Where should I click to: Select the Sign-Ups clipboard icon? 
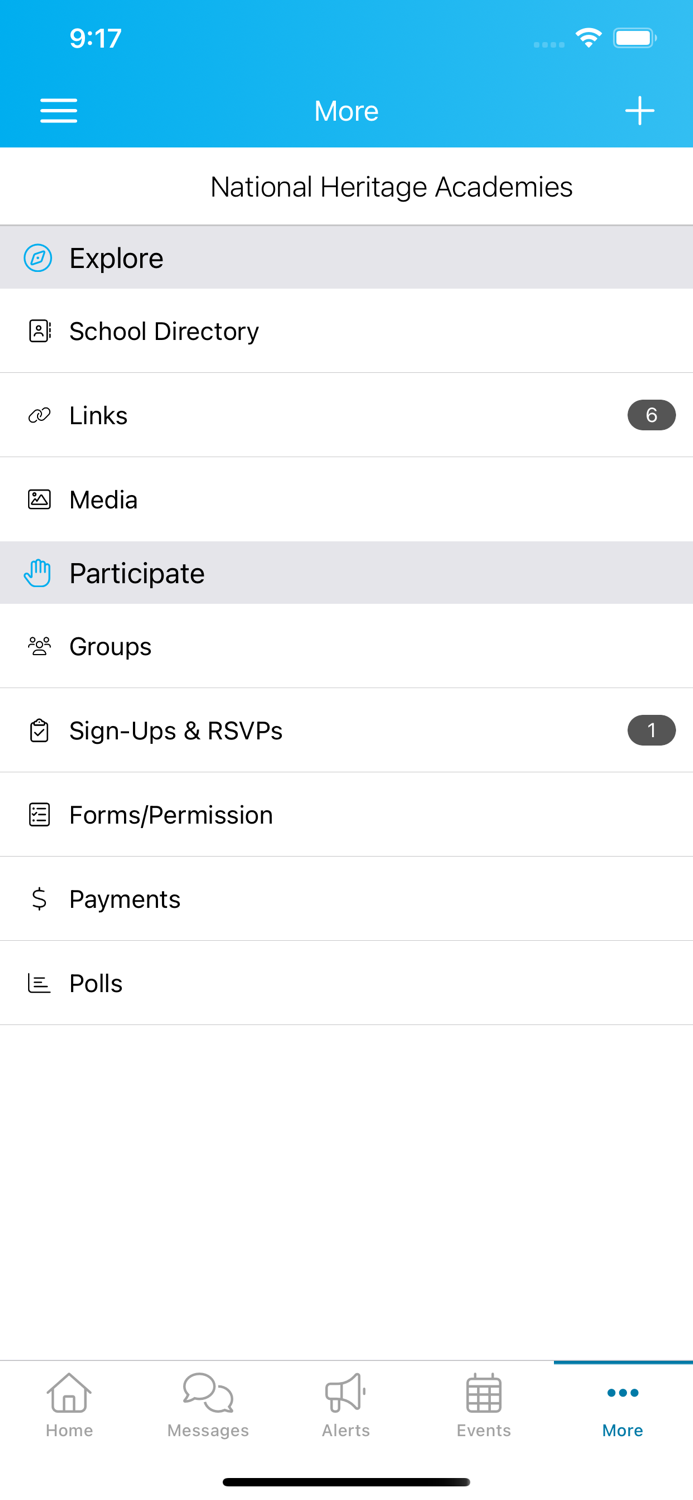[x=39, y=731]
